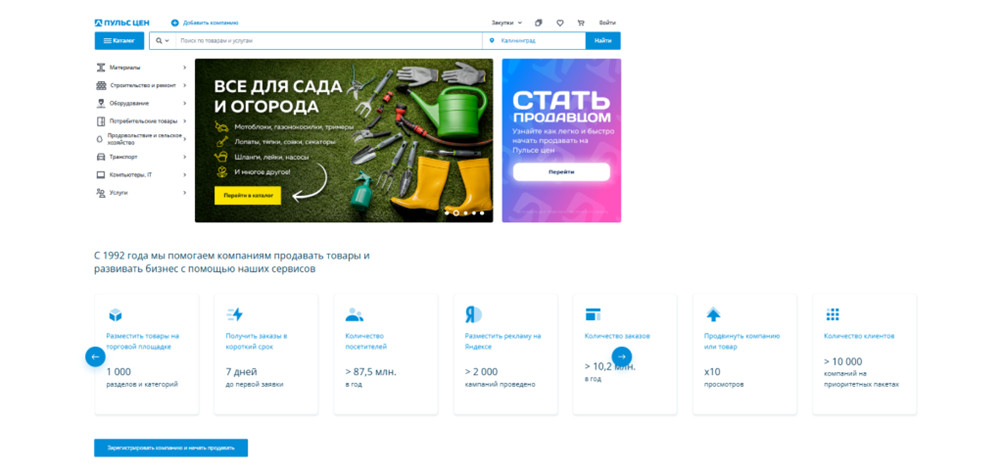Click the Компьютеры, IT laptop icon
Screen dimensions: 1003x475
tap(100, 175)
